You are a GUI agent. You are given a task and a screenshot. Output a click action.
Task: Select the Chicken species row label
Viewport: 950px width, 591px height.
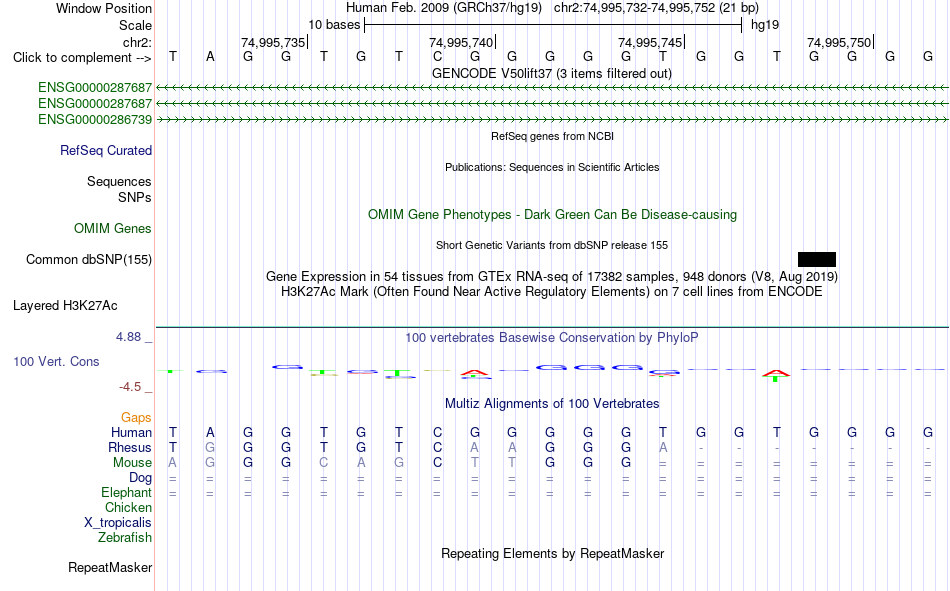[x=128, y=507]
